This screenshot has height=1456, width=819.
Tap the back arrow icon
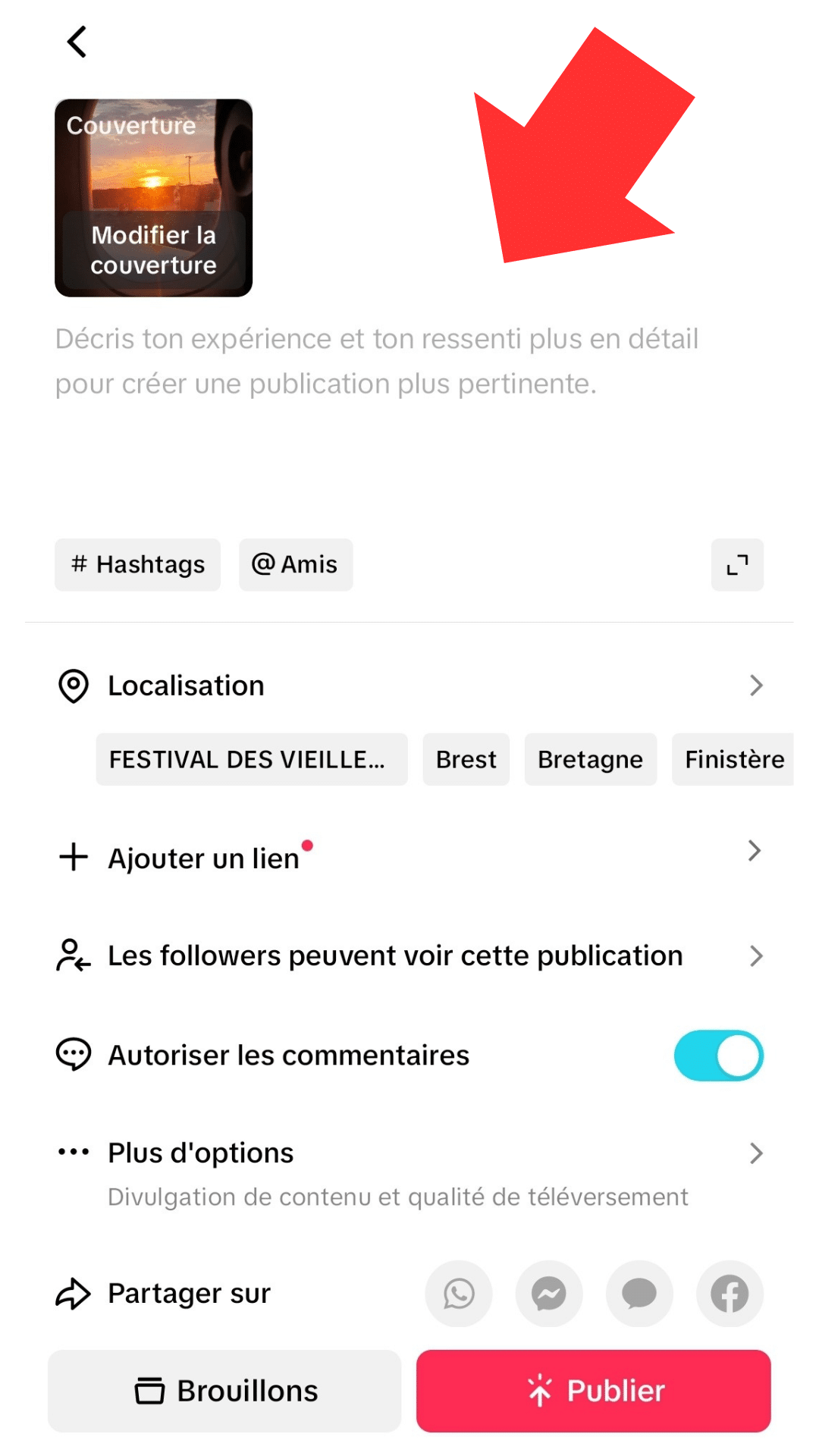(77, 42)
